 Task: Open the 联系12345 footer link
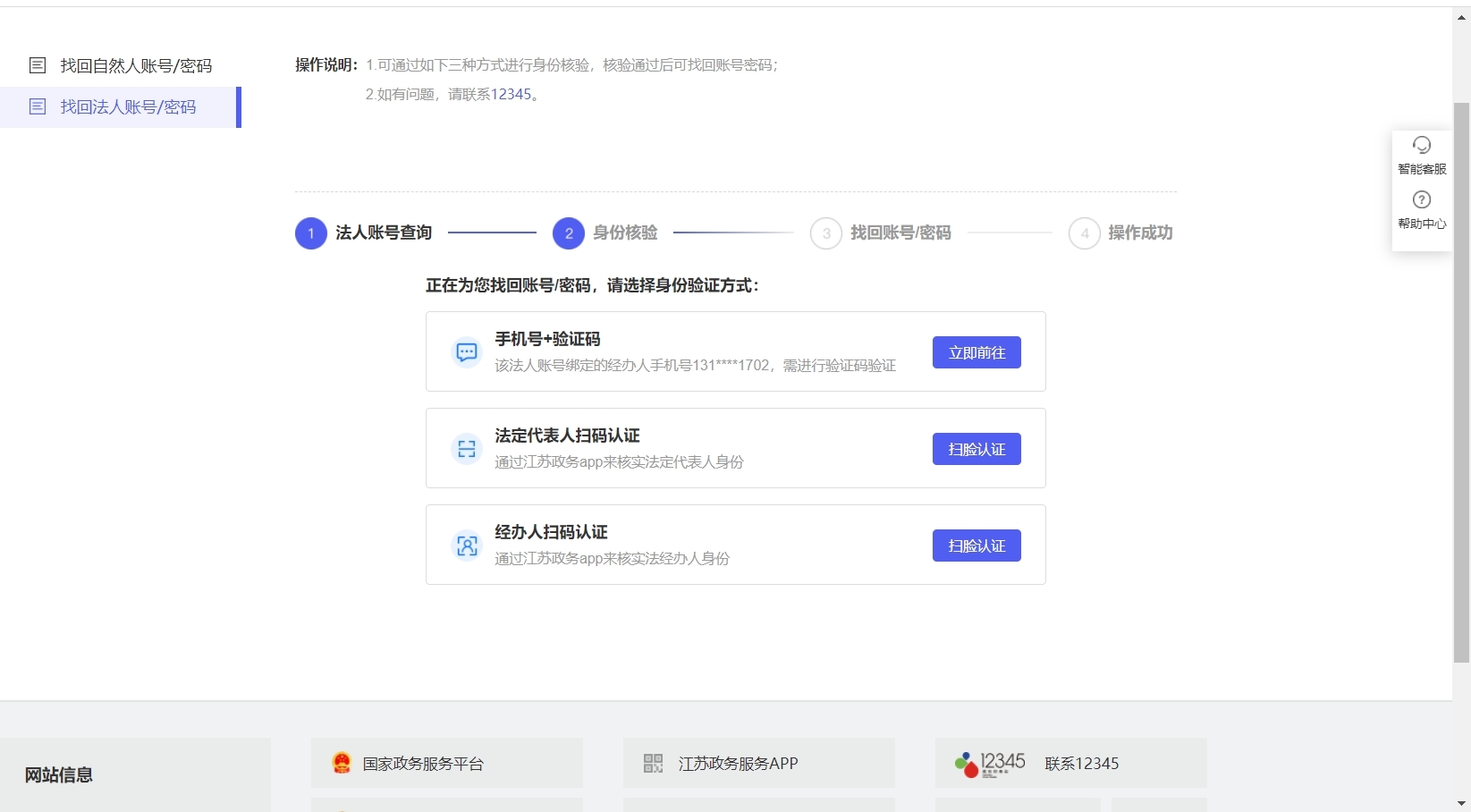pyautogui.click(x=1081, y=764)
